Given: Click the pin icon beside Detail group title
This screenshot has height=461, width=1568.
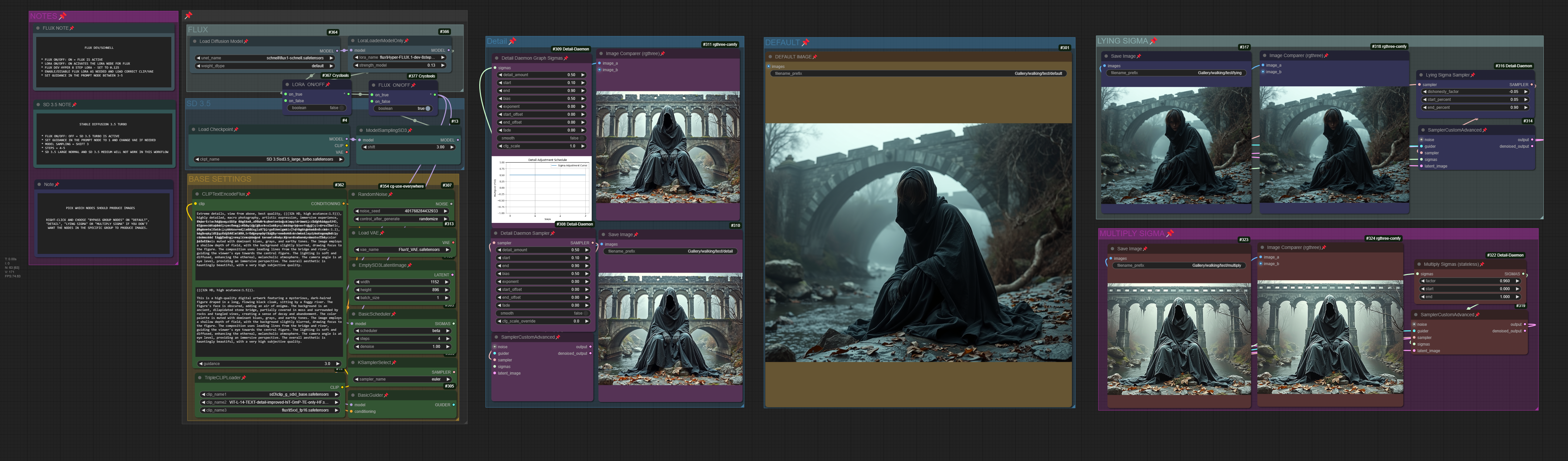Looking at the screenshot, I should click(x=512, y=41).
